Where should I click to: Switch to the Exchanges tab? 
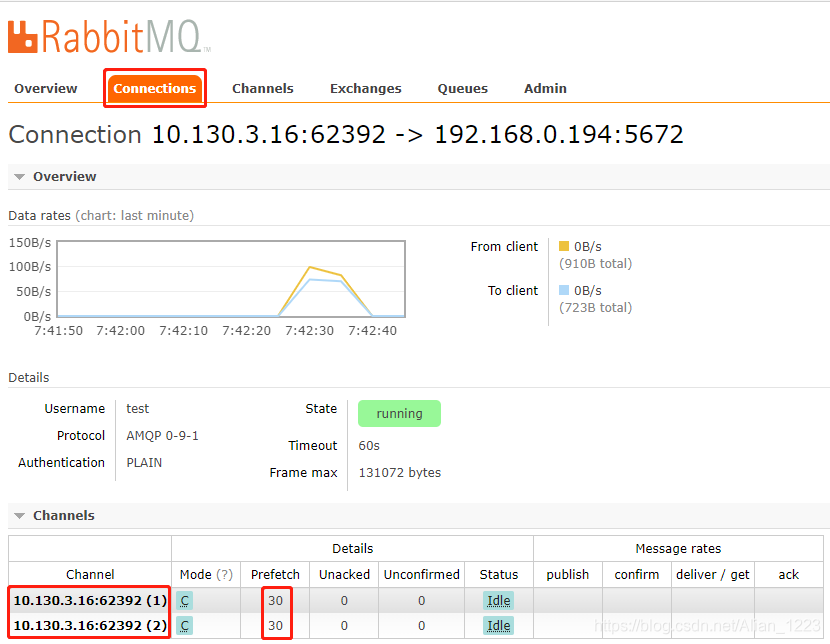point(365,88)
